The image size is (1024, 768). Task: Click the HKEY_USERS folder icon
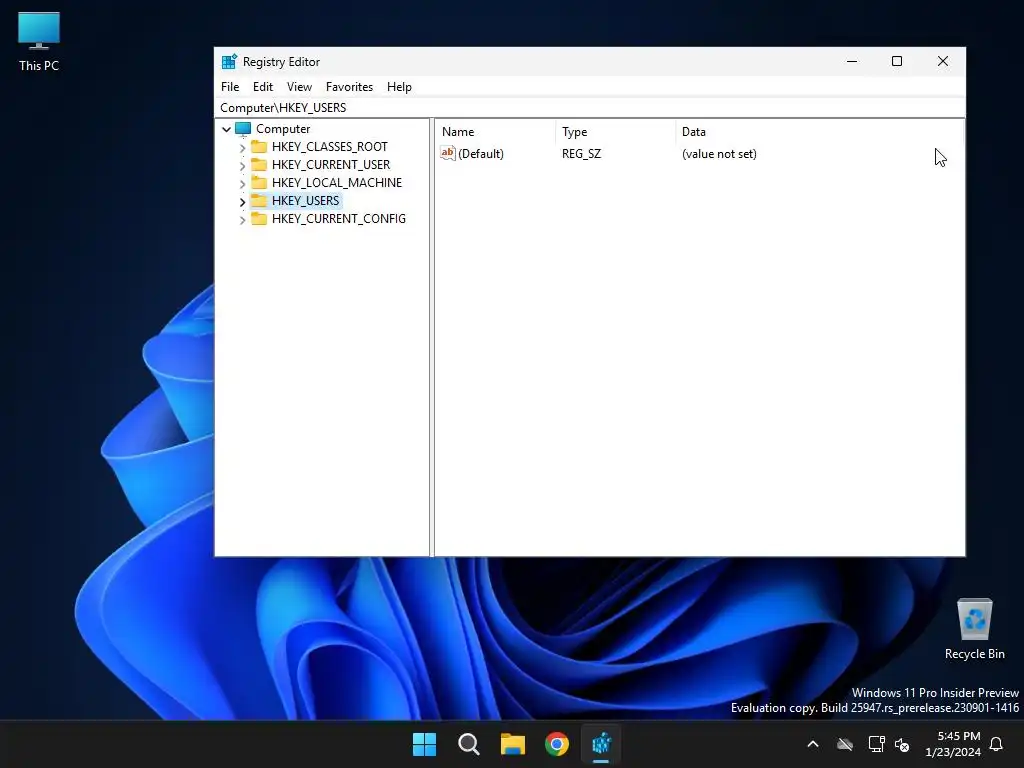pyautogui.click(x=259, y=200)
